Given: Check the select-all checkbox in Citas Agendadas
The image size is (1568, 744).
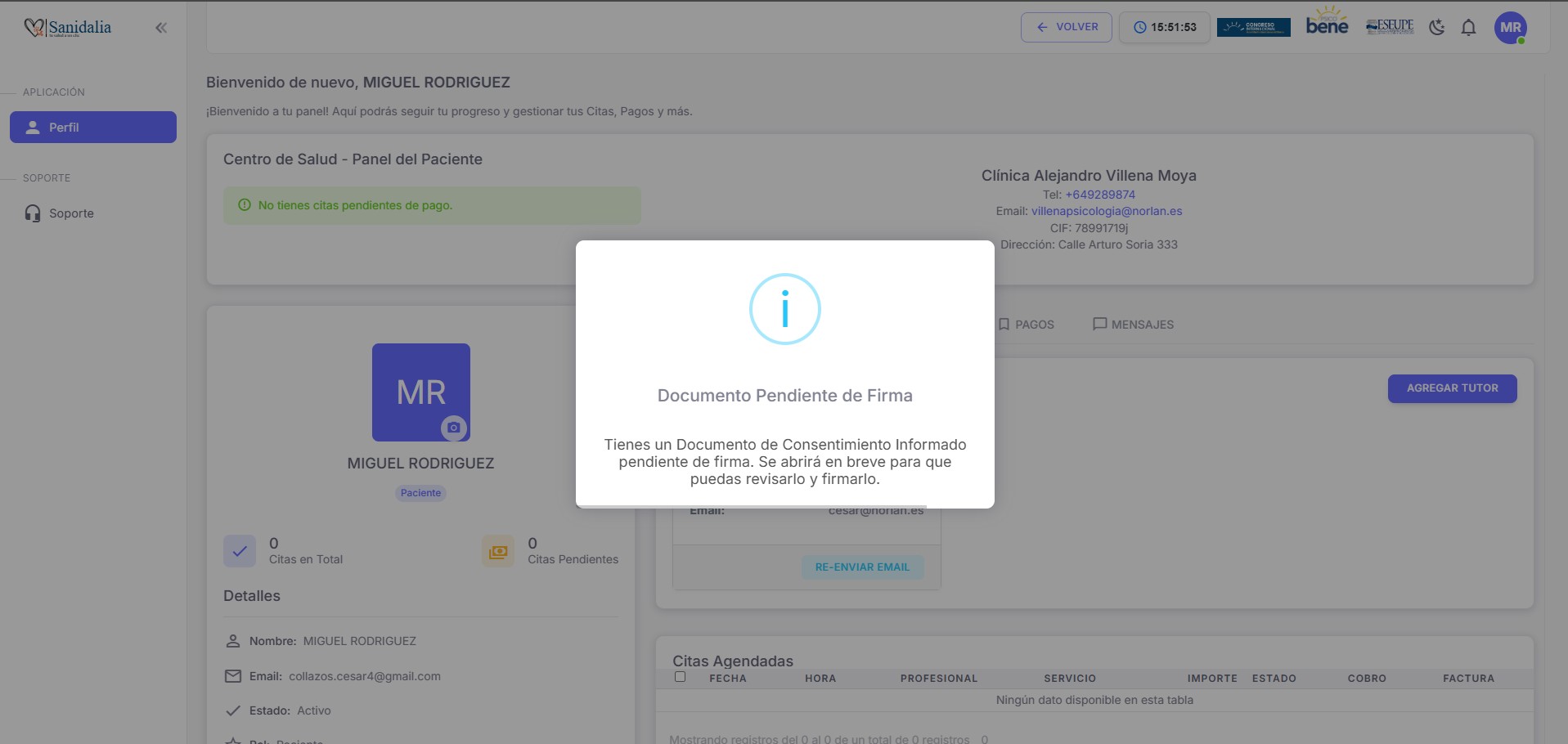Looking at the screenshot, I should click(680, 677).
